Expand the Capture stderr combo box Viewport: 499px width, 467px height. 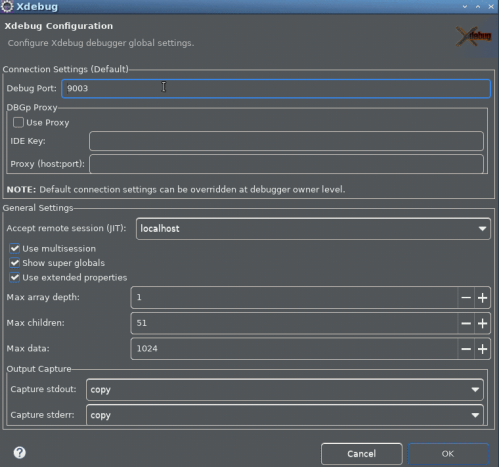[285, 415]
